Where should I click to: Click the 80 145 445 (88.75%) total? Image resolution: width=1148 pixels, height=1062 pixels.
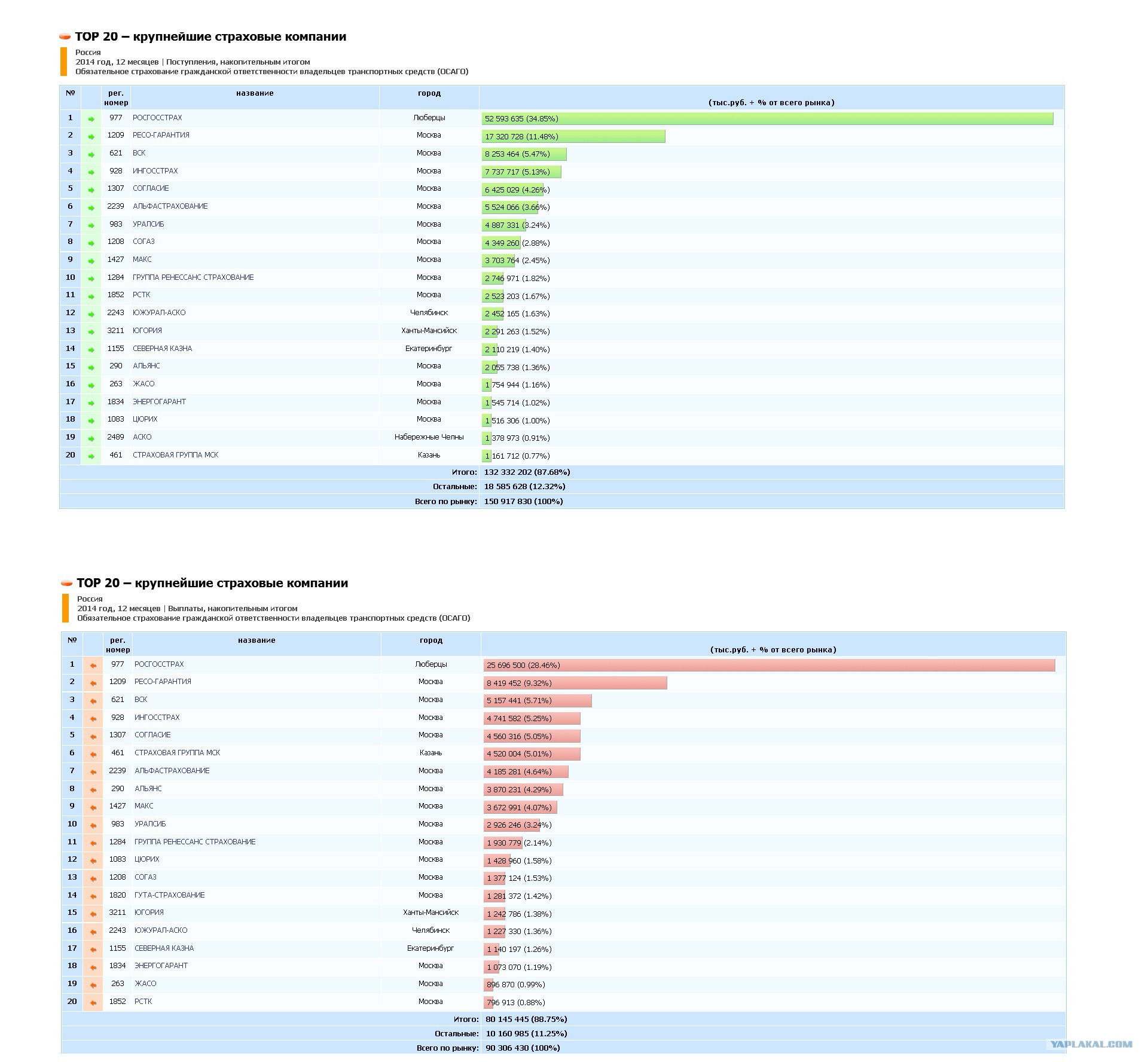[x=526, y=1020]
